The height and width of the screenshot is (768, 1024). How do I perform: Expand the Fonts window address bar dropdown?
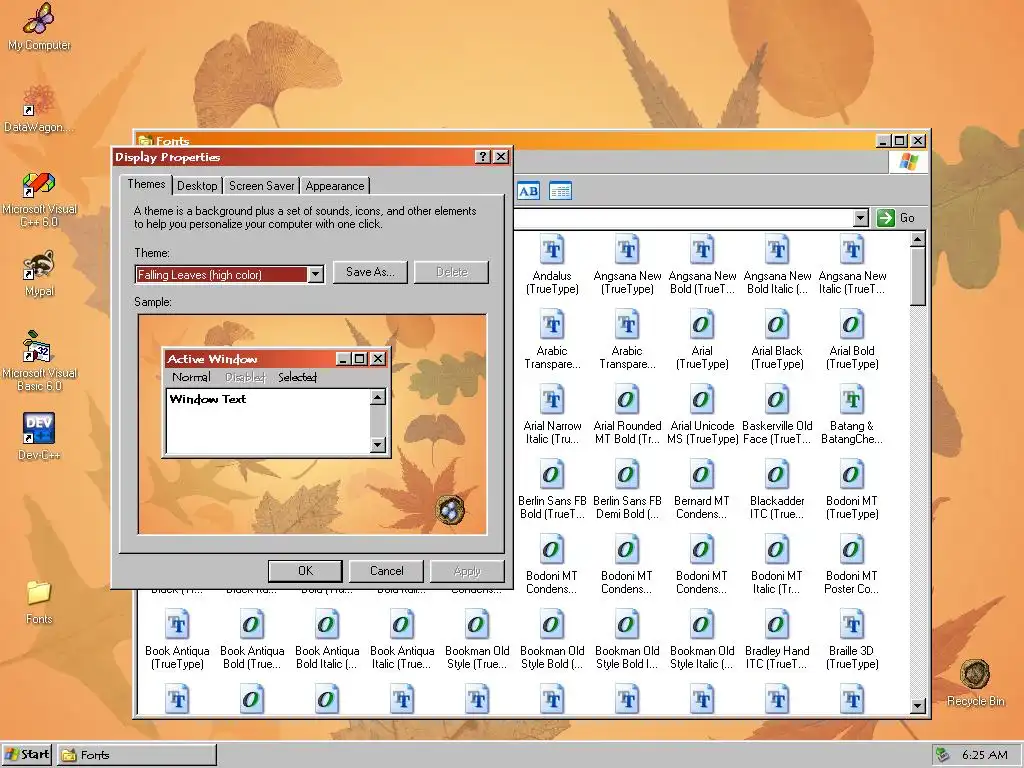click(861, 218)
